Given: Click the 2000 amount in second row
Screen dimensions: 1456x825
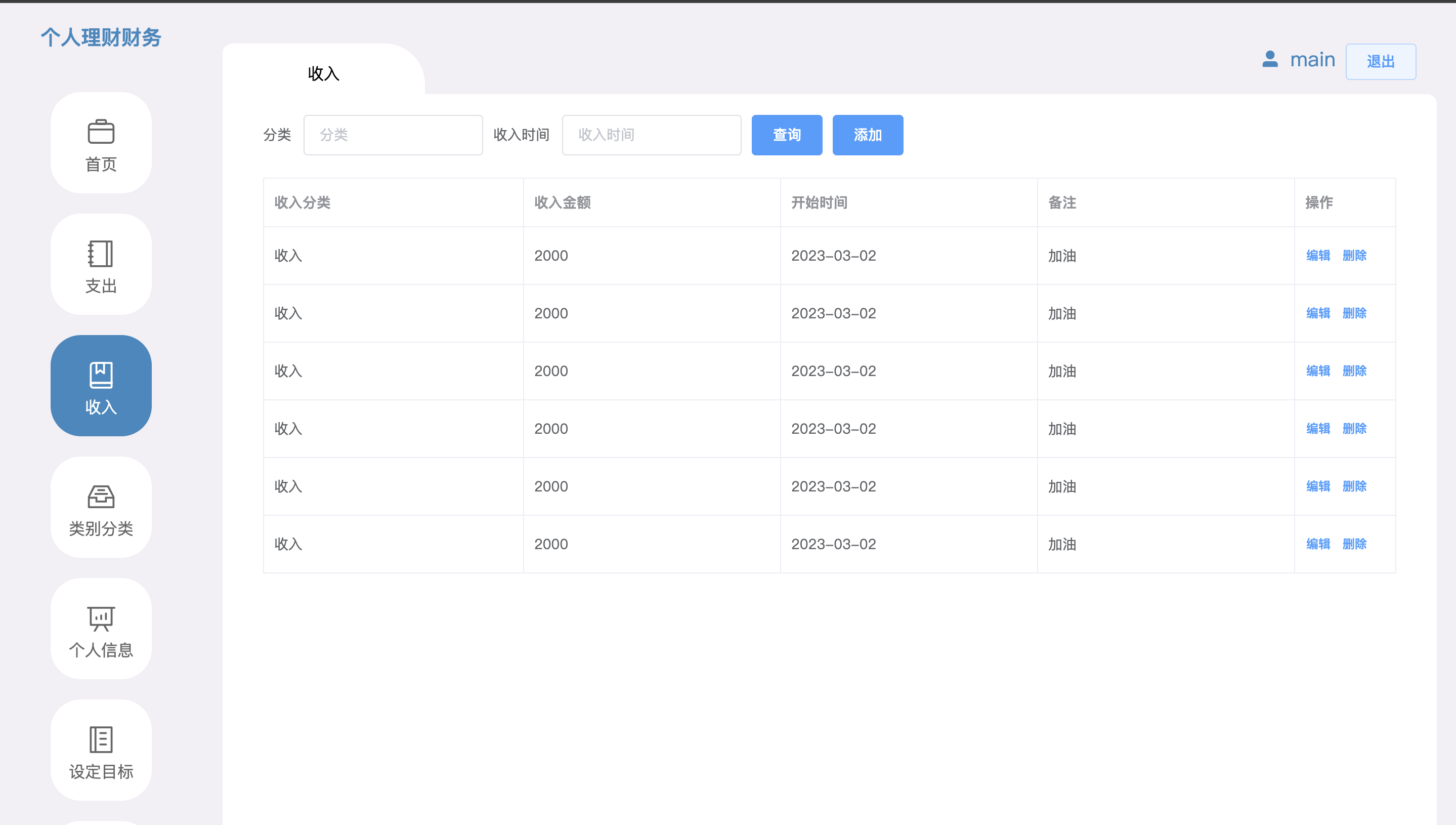Looking at the screenshot, I should (x=551, y=313).
